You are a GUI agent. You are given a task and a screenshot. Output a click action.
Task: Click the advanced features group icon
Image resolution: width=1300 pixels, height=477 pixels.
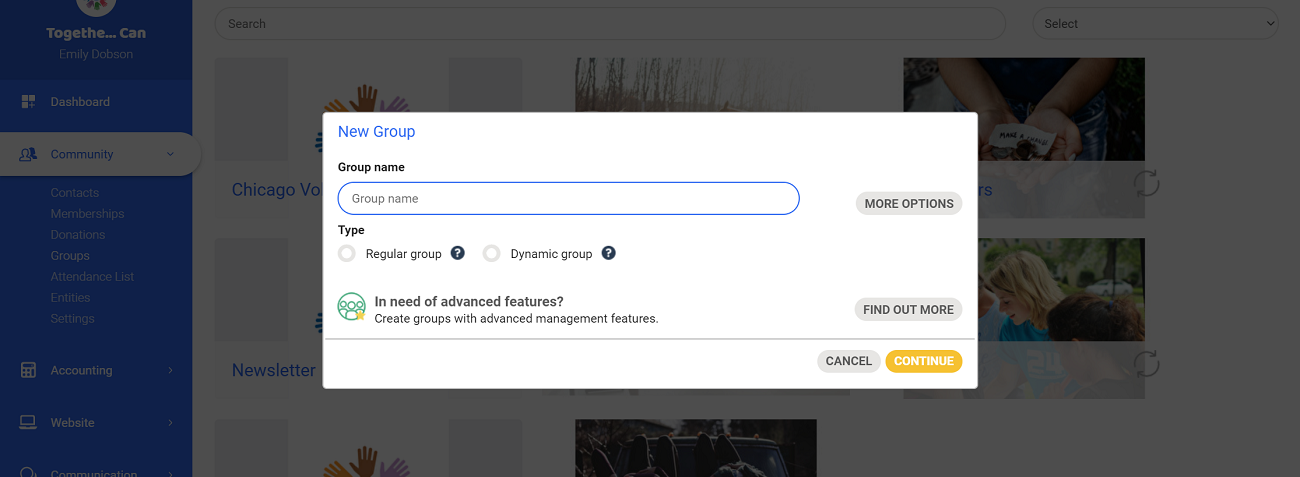tap(351, 307)
